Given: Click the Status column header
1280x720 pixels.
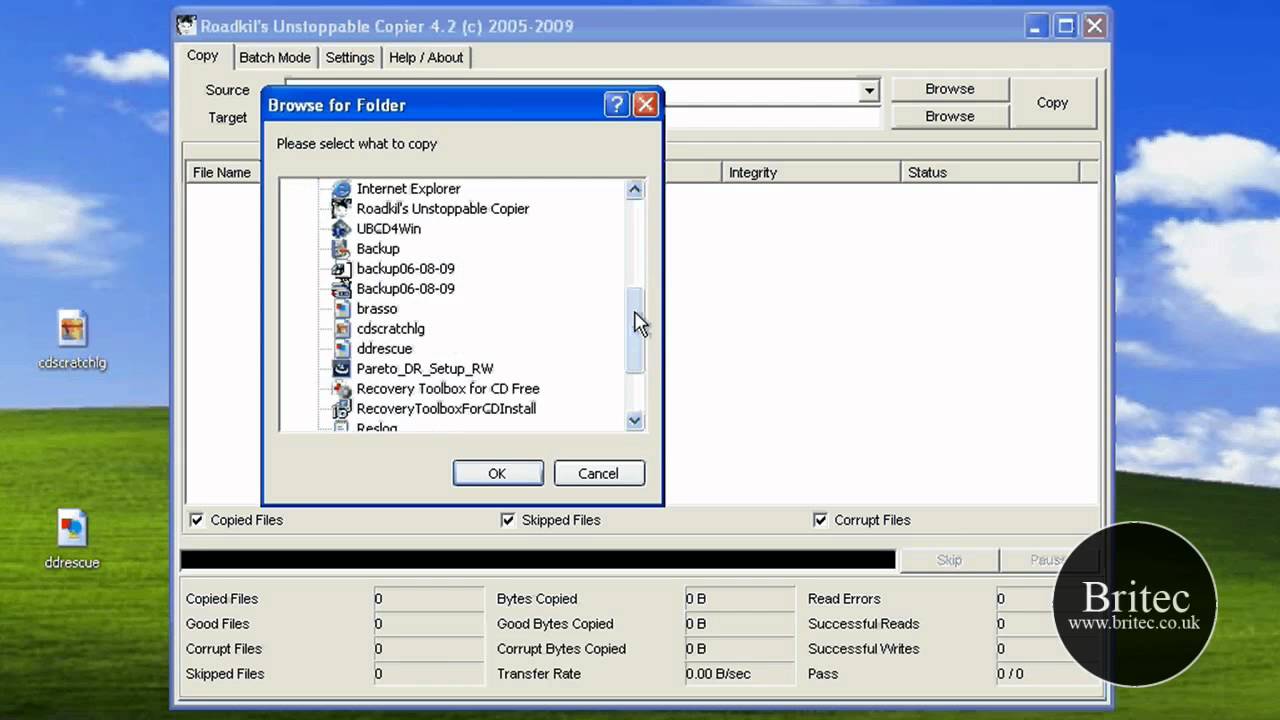Looking at the screenshot, I should click(990, 172).
